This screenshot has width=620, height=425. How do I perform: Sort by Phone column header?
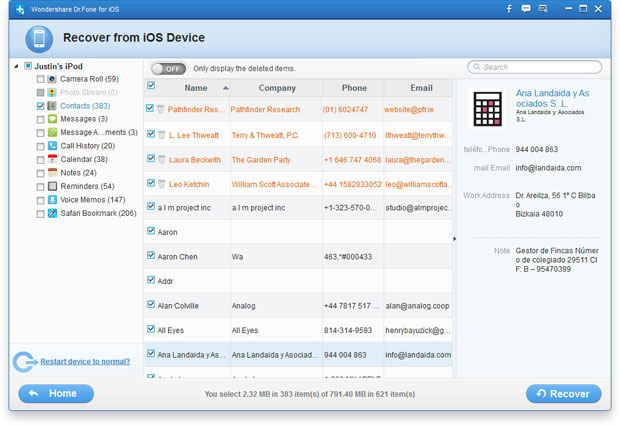click(x=354, y=88)
